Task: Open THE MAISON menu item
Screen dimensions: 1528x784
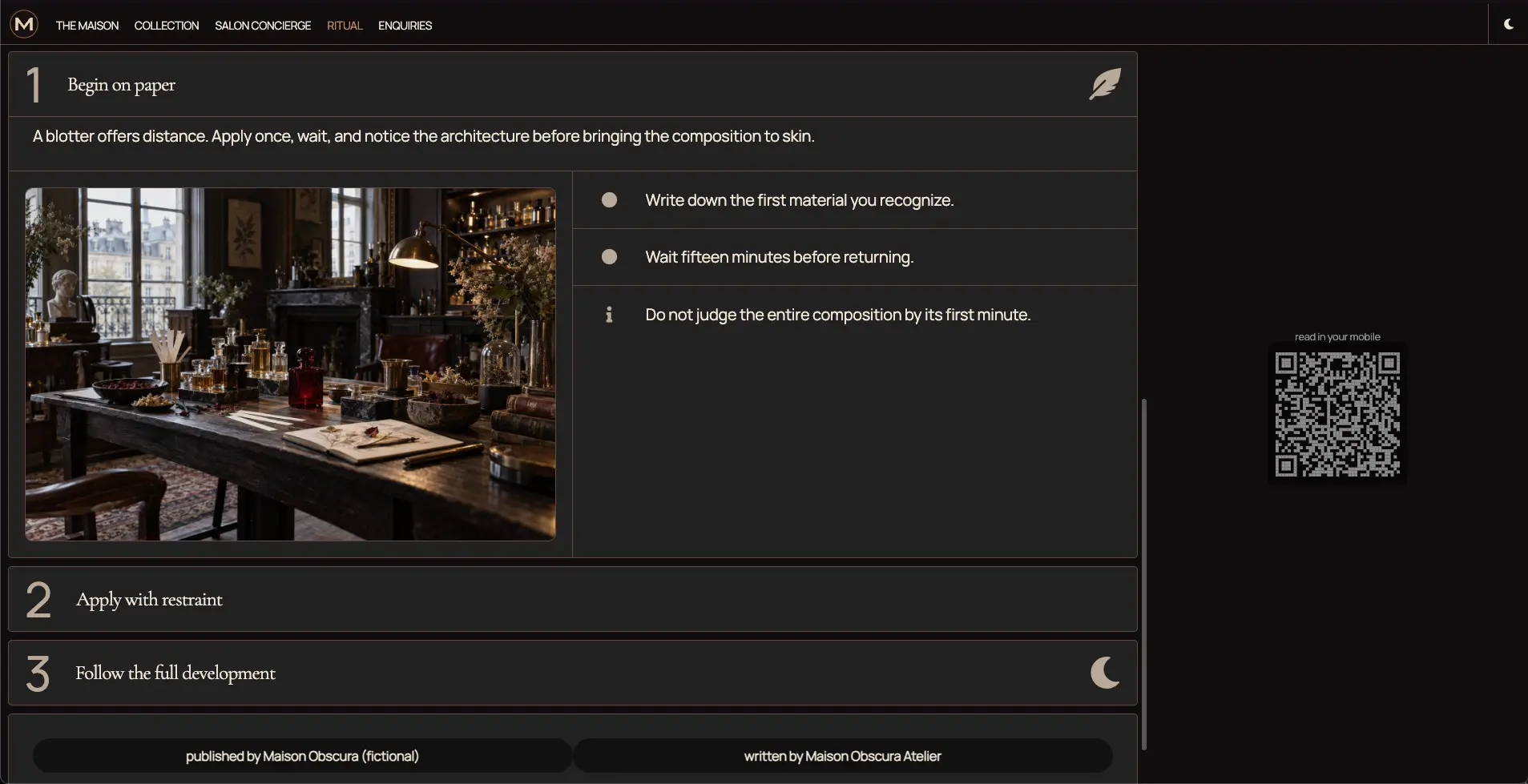Action: point(87,26)
